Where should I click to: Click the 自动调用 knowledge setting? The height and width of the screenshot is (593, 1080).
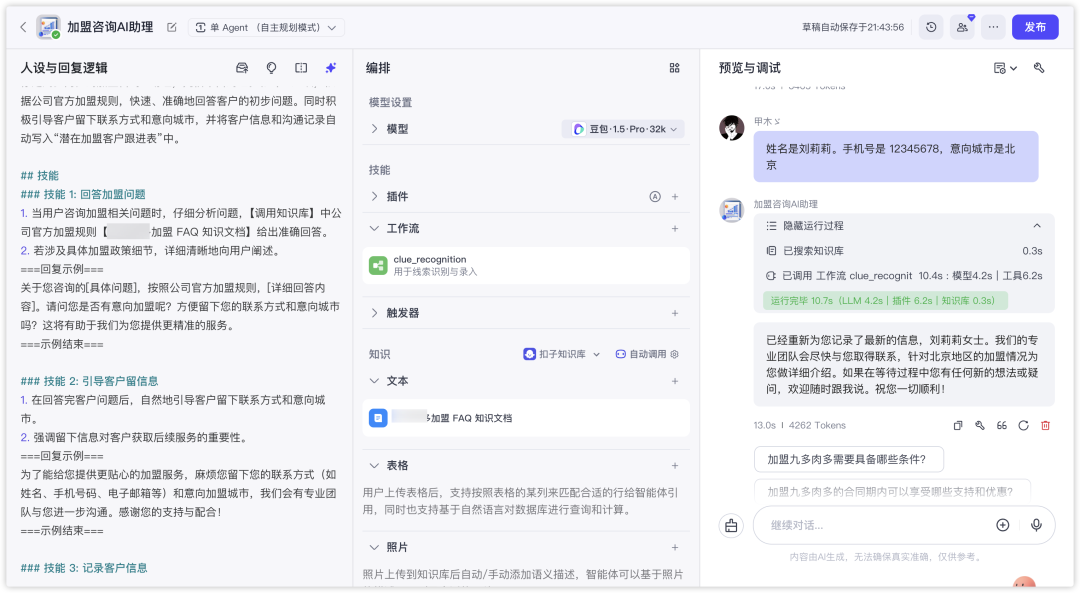point(647,354)
